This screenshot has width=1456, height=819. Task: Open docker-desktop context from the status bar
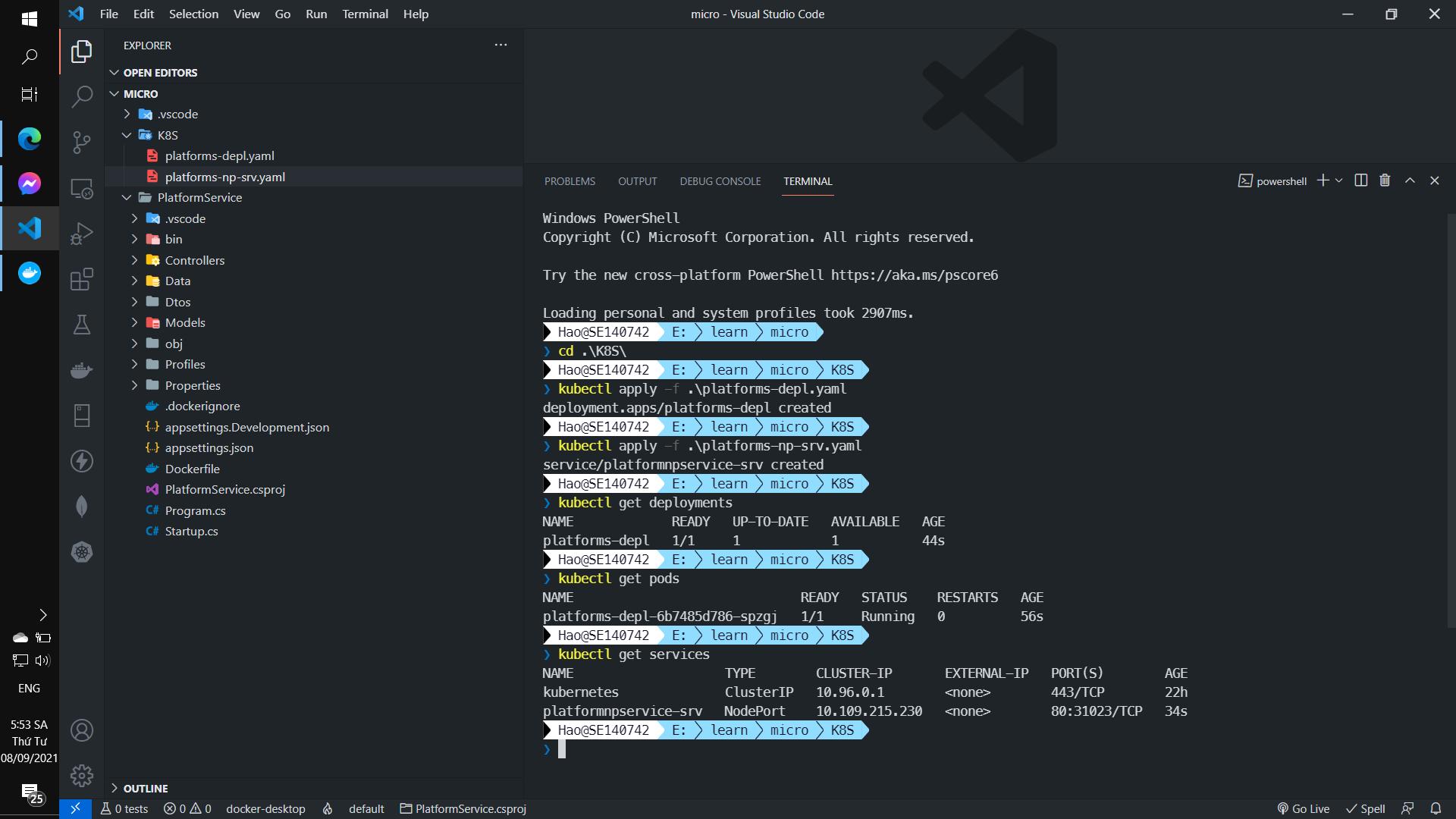click(x=265, y=808)
